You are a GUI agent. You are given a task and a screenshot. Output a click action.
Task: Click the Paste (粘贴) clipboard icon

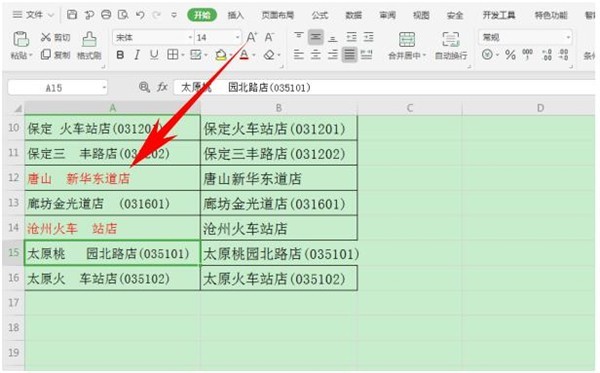point(21,39)
